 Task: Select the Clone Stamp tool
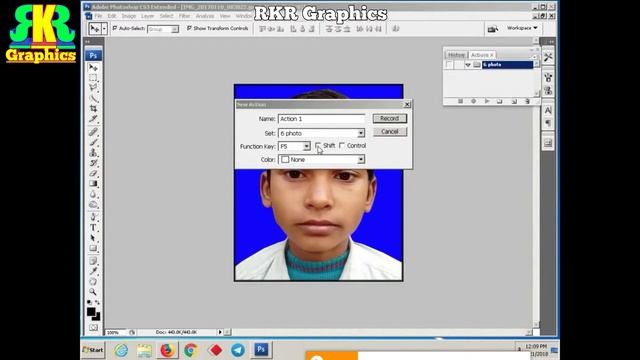click(x=93, y=153)
